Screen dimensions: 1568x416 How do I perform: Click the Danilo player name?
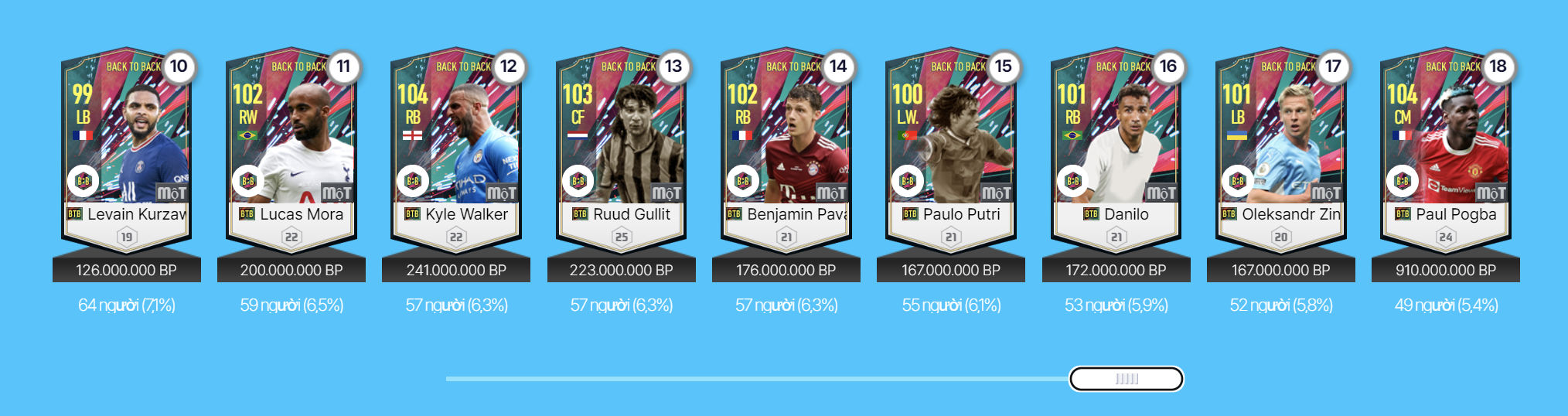tap(1127, 214)
